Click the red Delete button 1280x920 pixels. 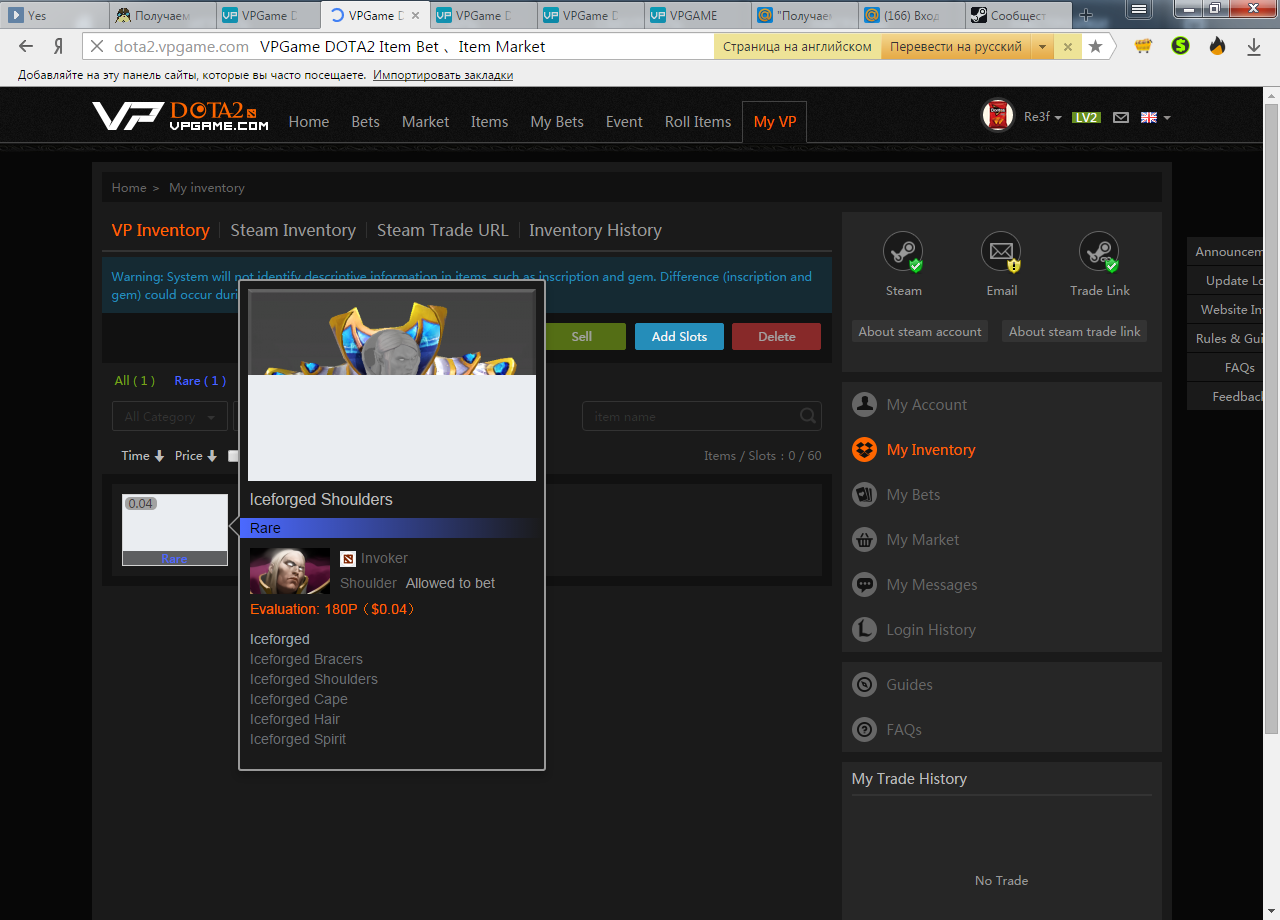[776, 337]
